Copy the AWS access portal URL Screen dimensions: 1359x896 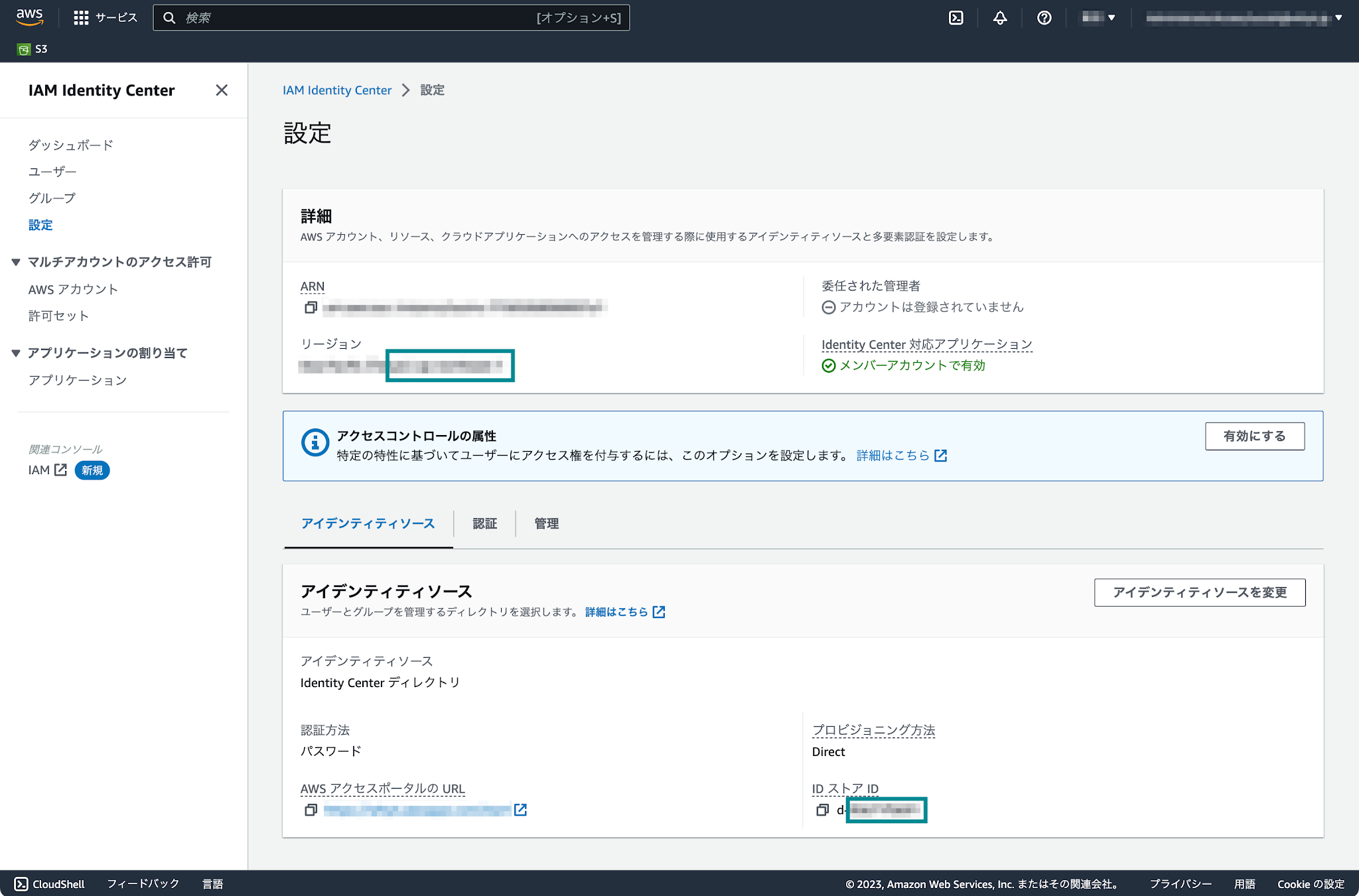tap(311, 810)
